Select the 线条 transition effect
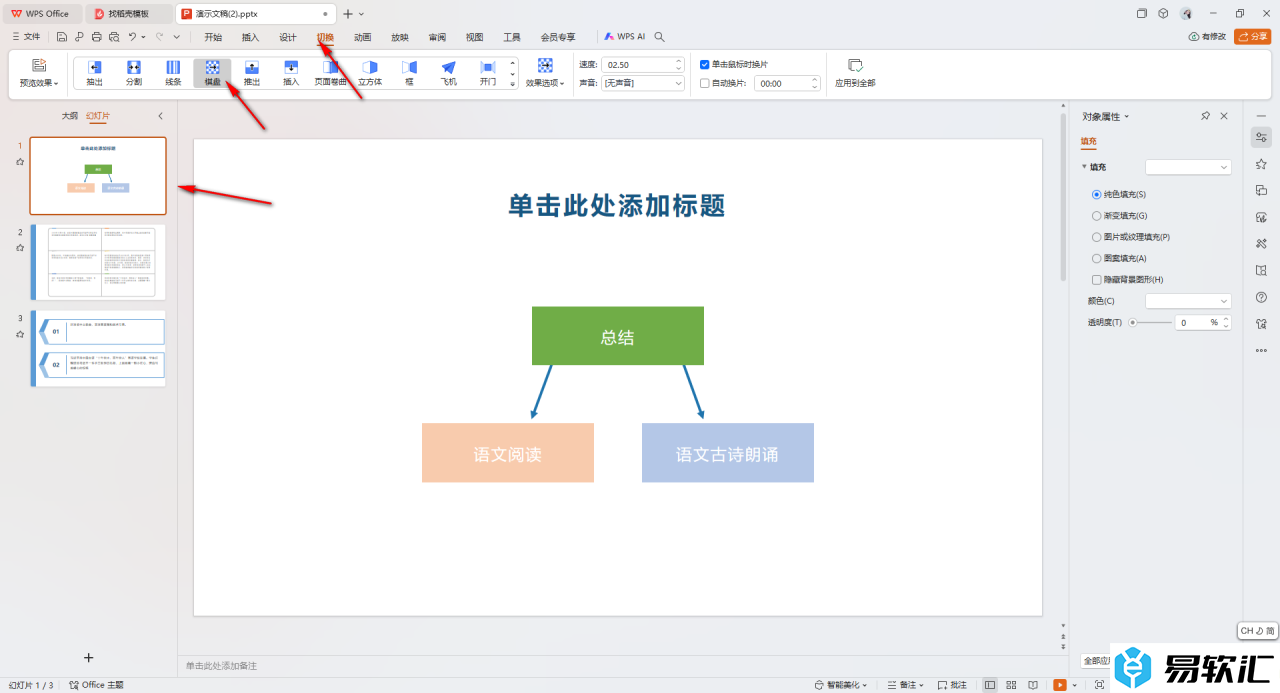Image resolution: width=1280 pixels, height=693 pixels. pyautogui.click(x=173, y=73)
